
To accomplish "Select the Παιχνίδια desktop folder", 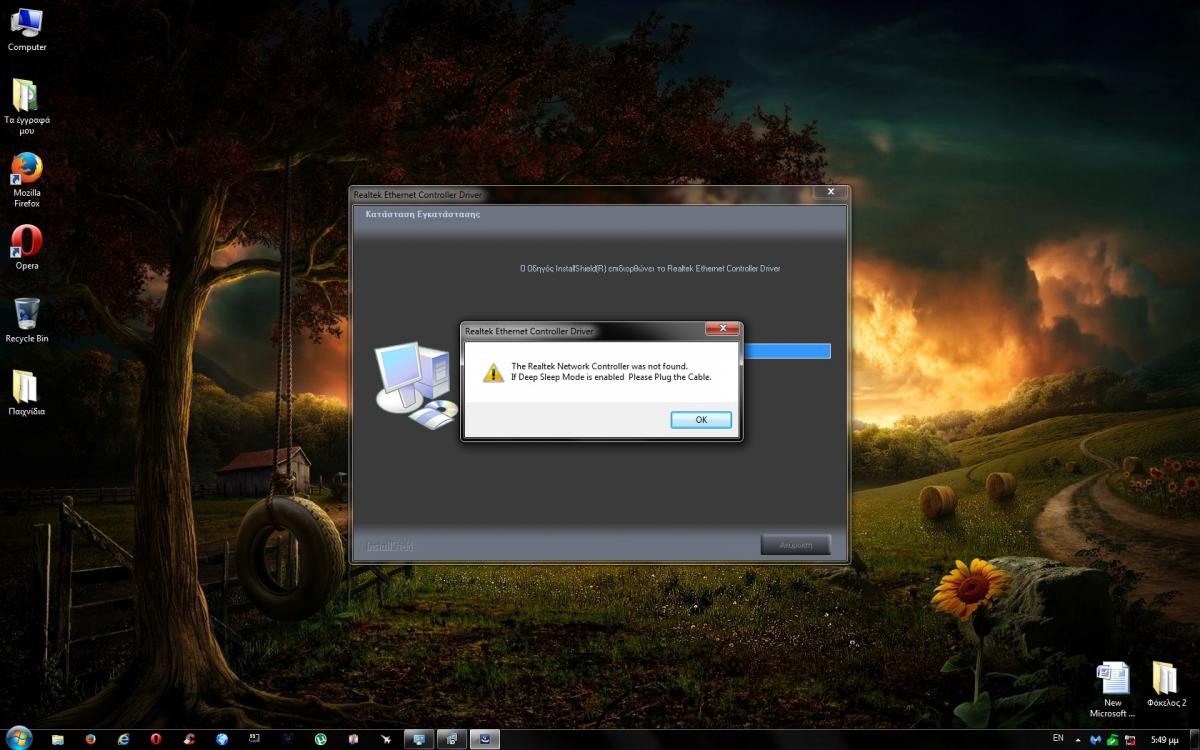I will [27, 393].
